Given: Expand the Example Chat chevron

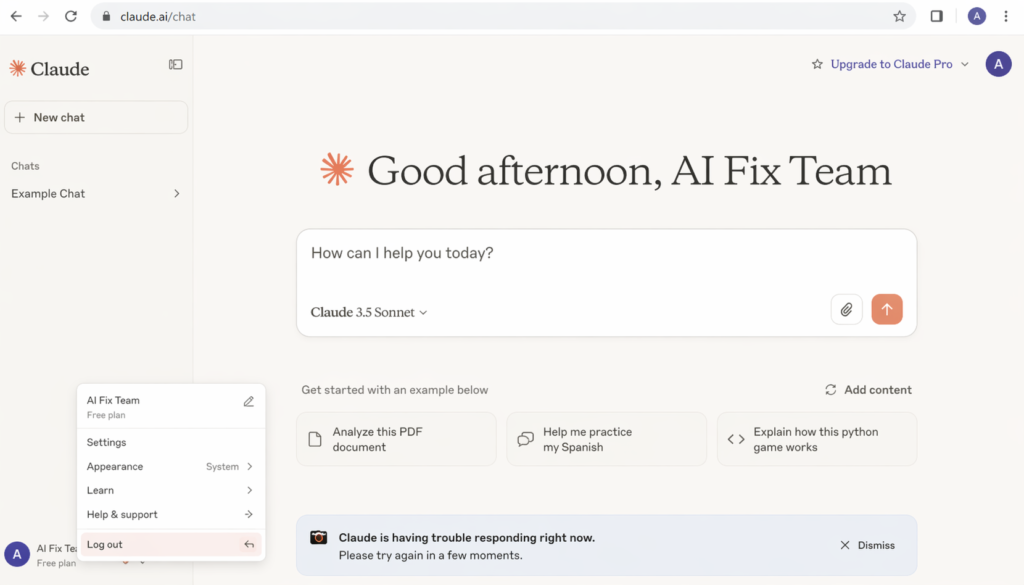Looking at the screenshot, I should click(x=177, y=194).
